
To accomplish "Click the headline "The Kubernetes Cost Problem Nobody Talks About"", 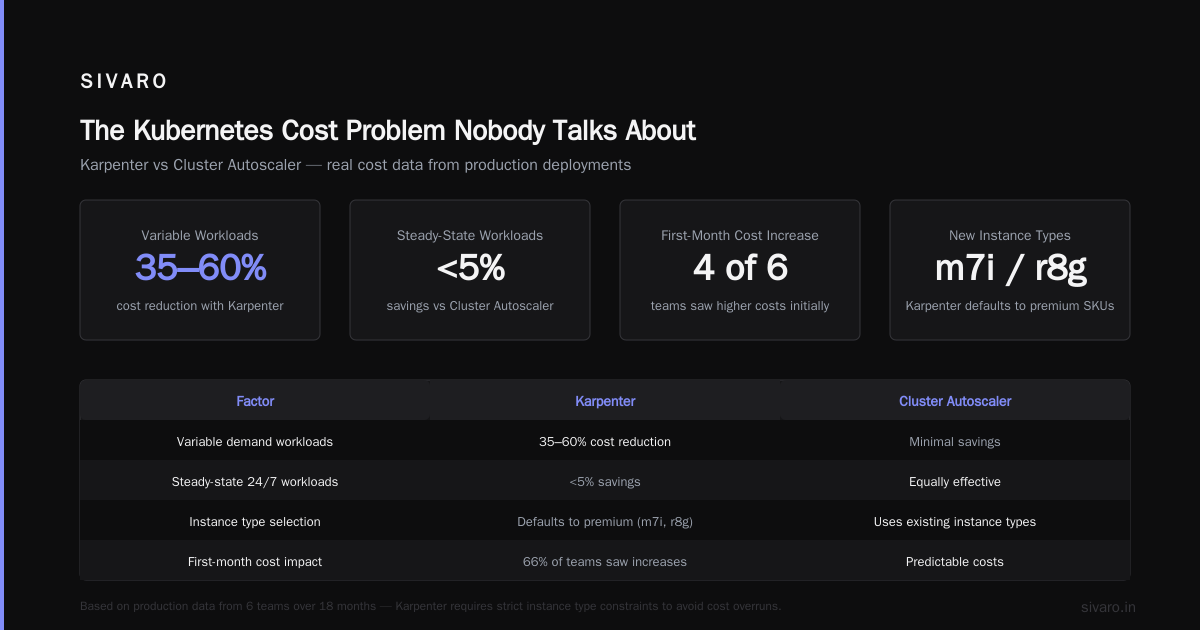I will (x=388, y=130).
